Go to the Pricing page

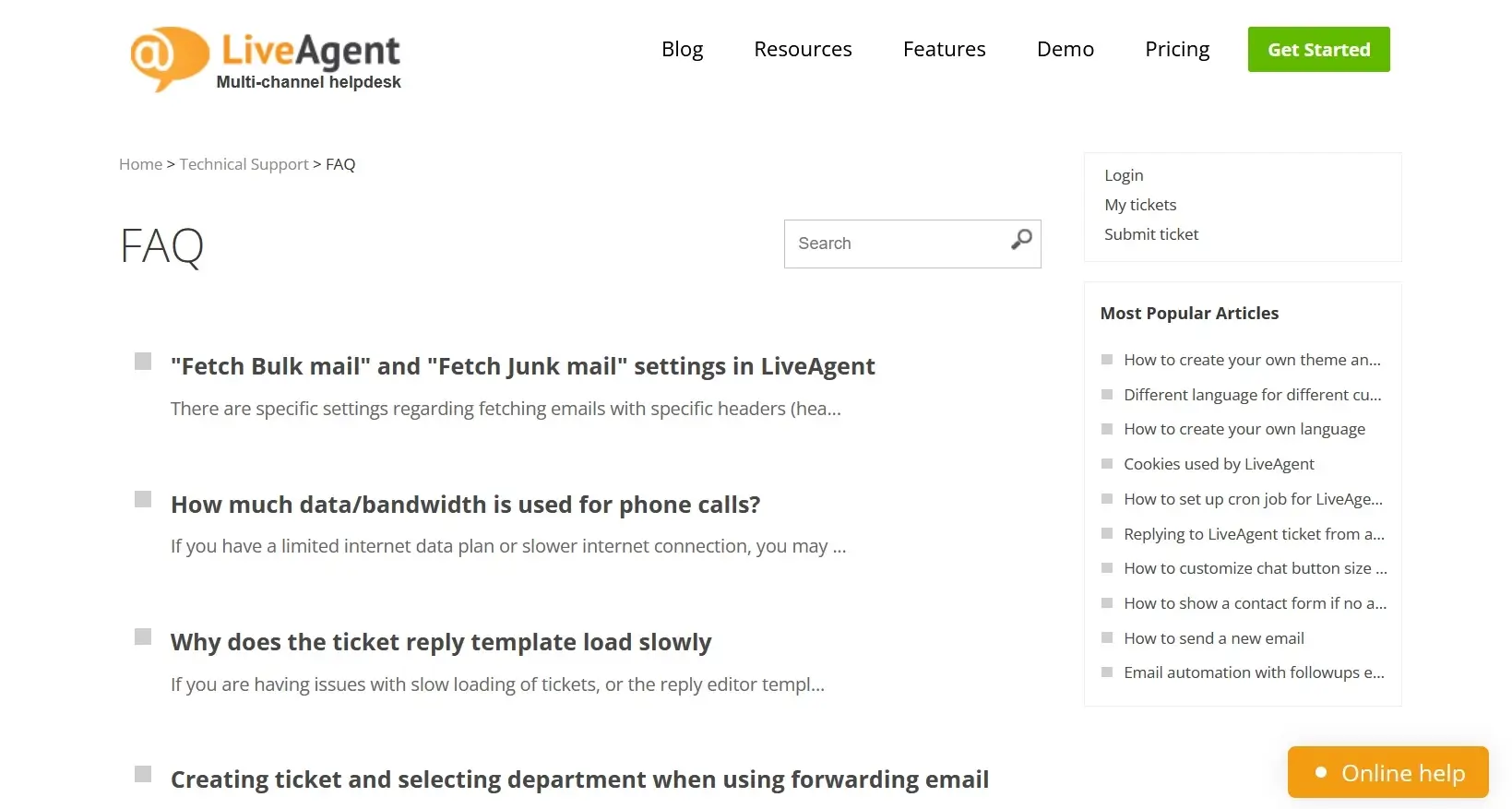pos(1176,50)
